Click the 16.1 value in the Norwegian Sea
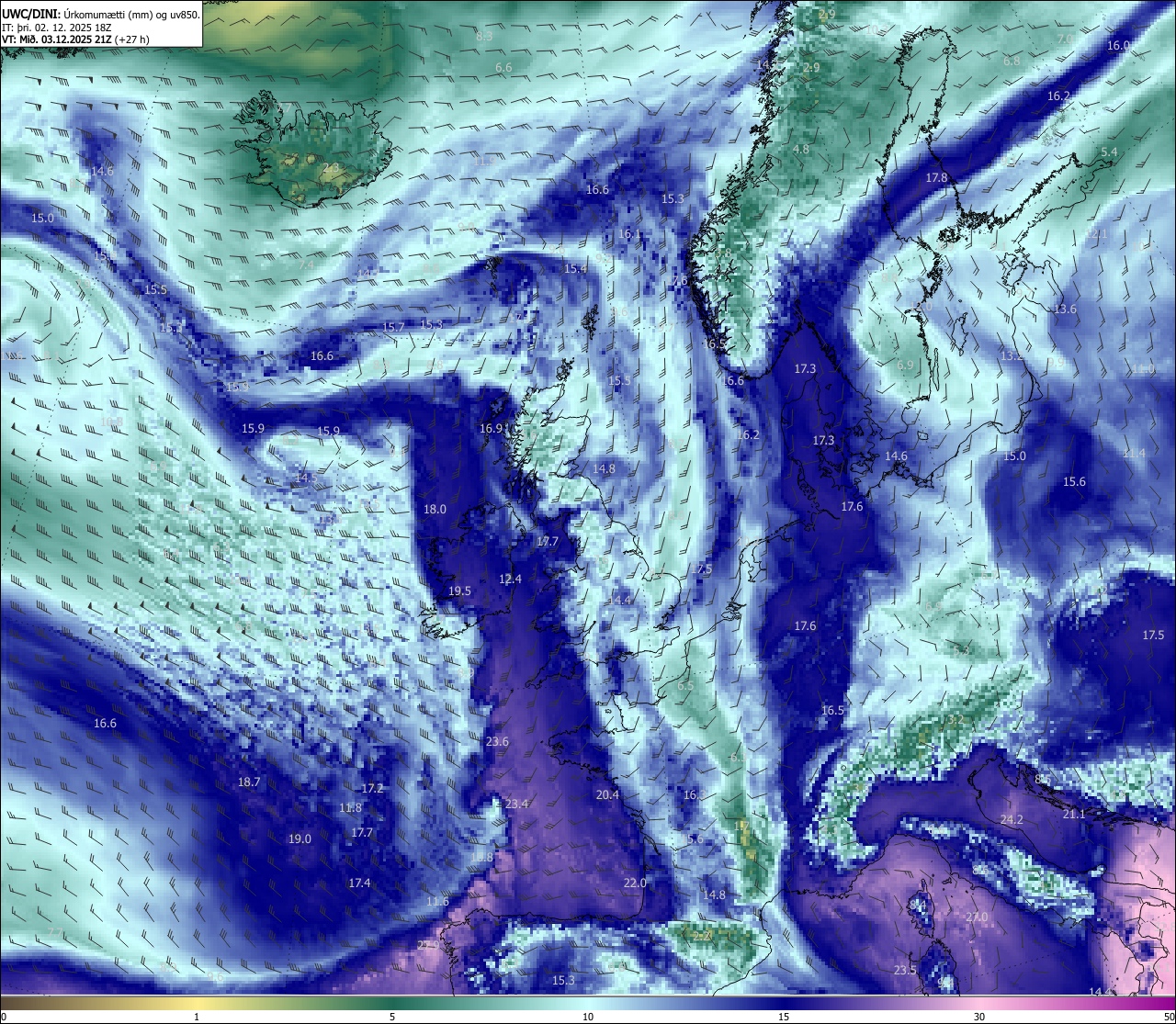This screenshot has width=1176, height=1024. [x=629, y=234]
